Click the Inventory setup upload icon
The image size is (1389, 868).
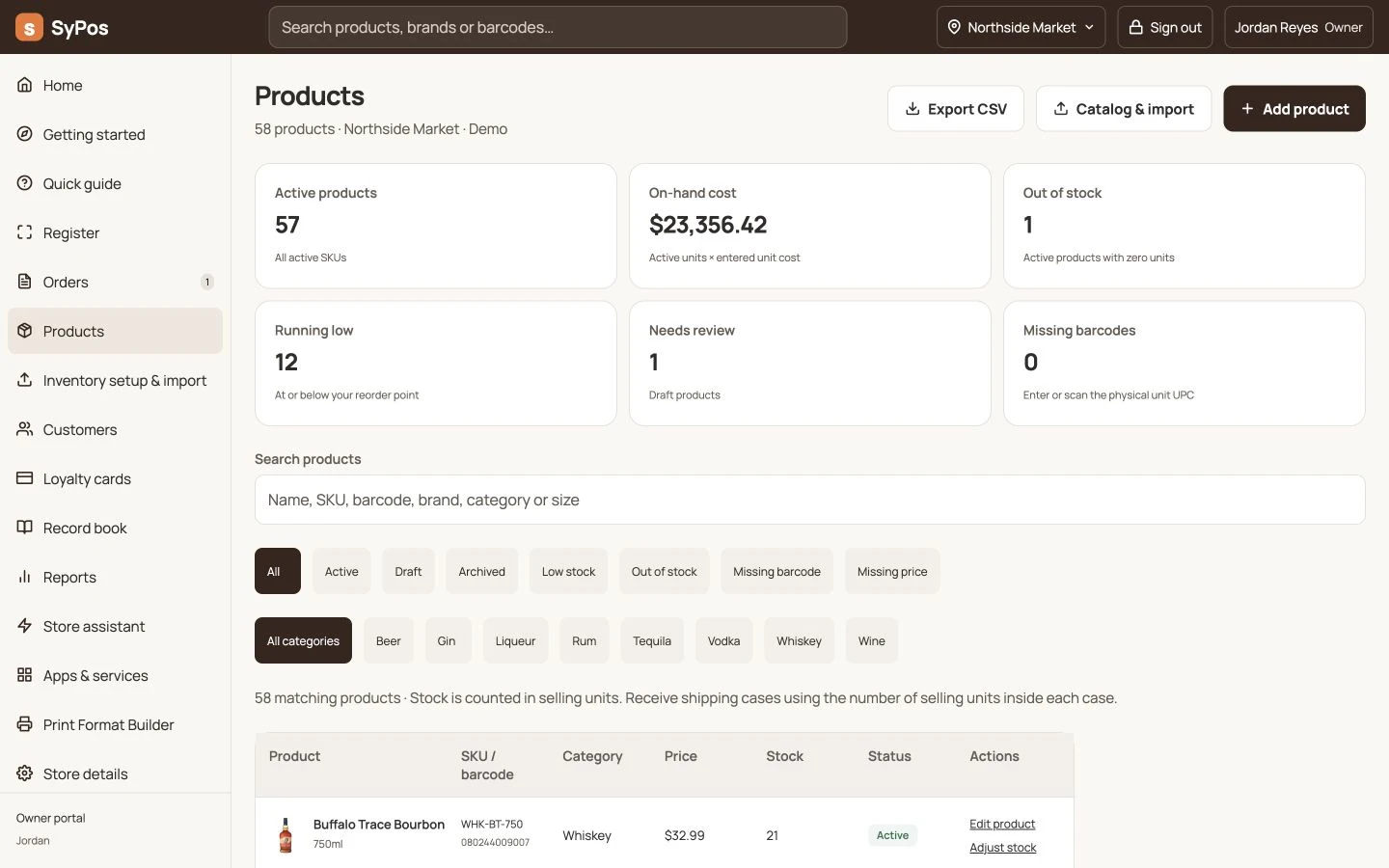pyautogui.click(x=25, y=380)
